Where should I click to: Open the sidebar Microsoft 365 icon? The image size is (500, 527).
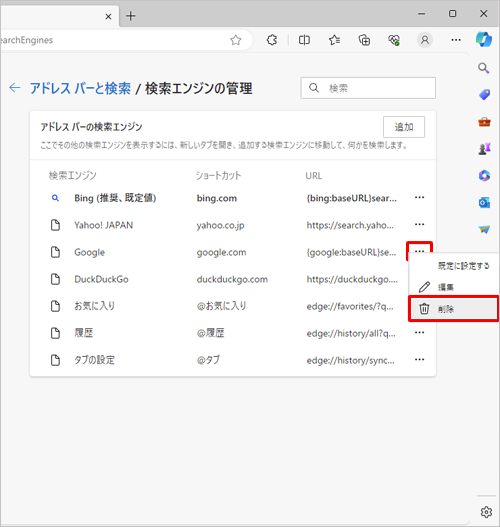point(484,175)
